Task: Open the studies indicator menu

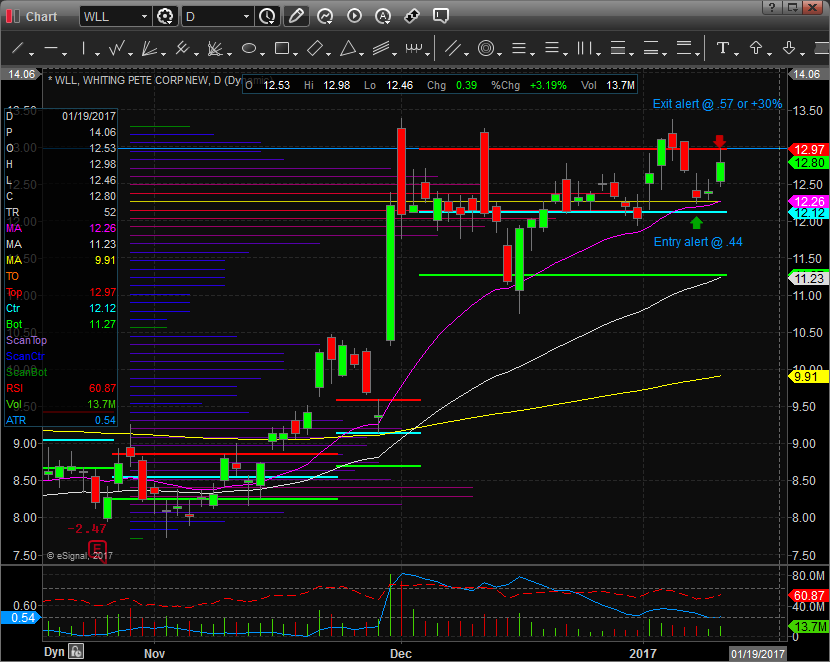Action: pyautogui.click(x=325, y=16)
